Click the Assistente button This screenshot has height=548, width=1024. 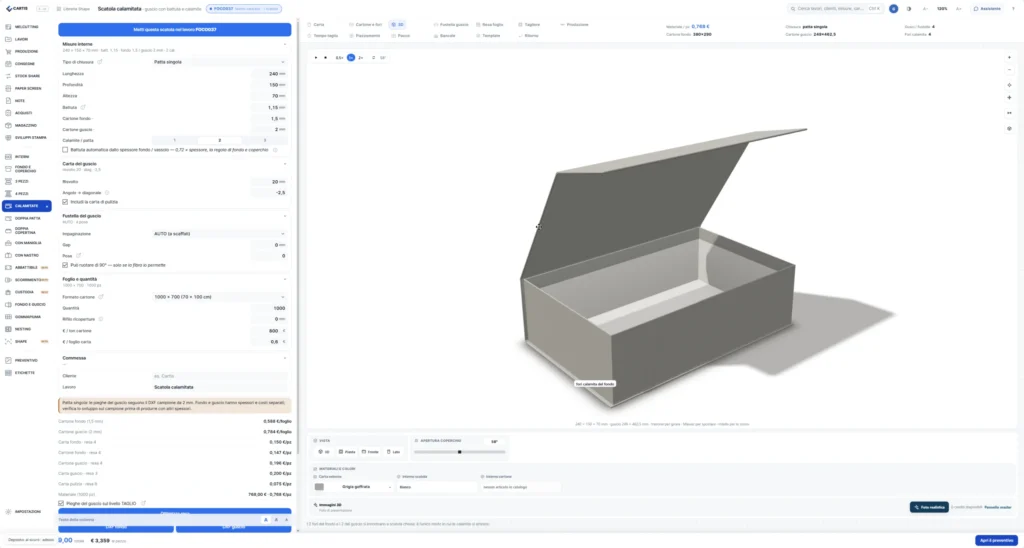point(986,9)
